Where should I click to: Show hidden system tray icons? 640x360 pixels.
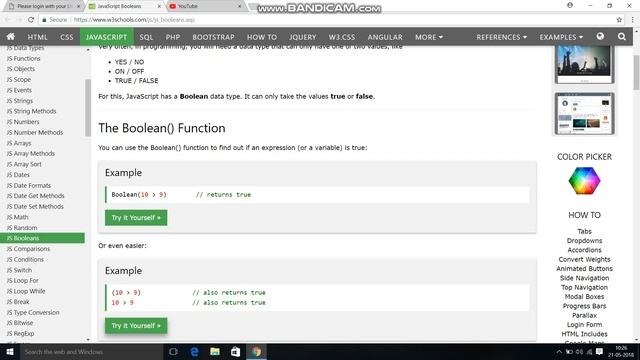[559, 351]
